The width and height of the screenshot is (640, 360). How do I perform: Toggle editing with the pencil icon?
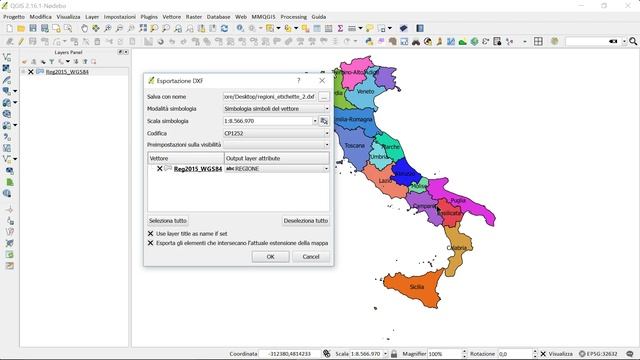tap(21, 41)
